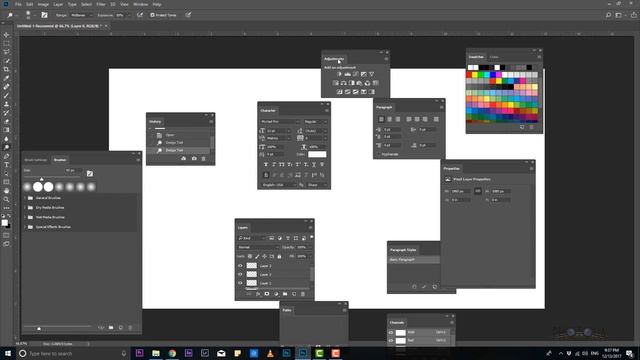This screenshot has height=360, width=640.
Task: Select the Move tool
Action: click(x=7, y=35)
